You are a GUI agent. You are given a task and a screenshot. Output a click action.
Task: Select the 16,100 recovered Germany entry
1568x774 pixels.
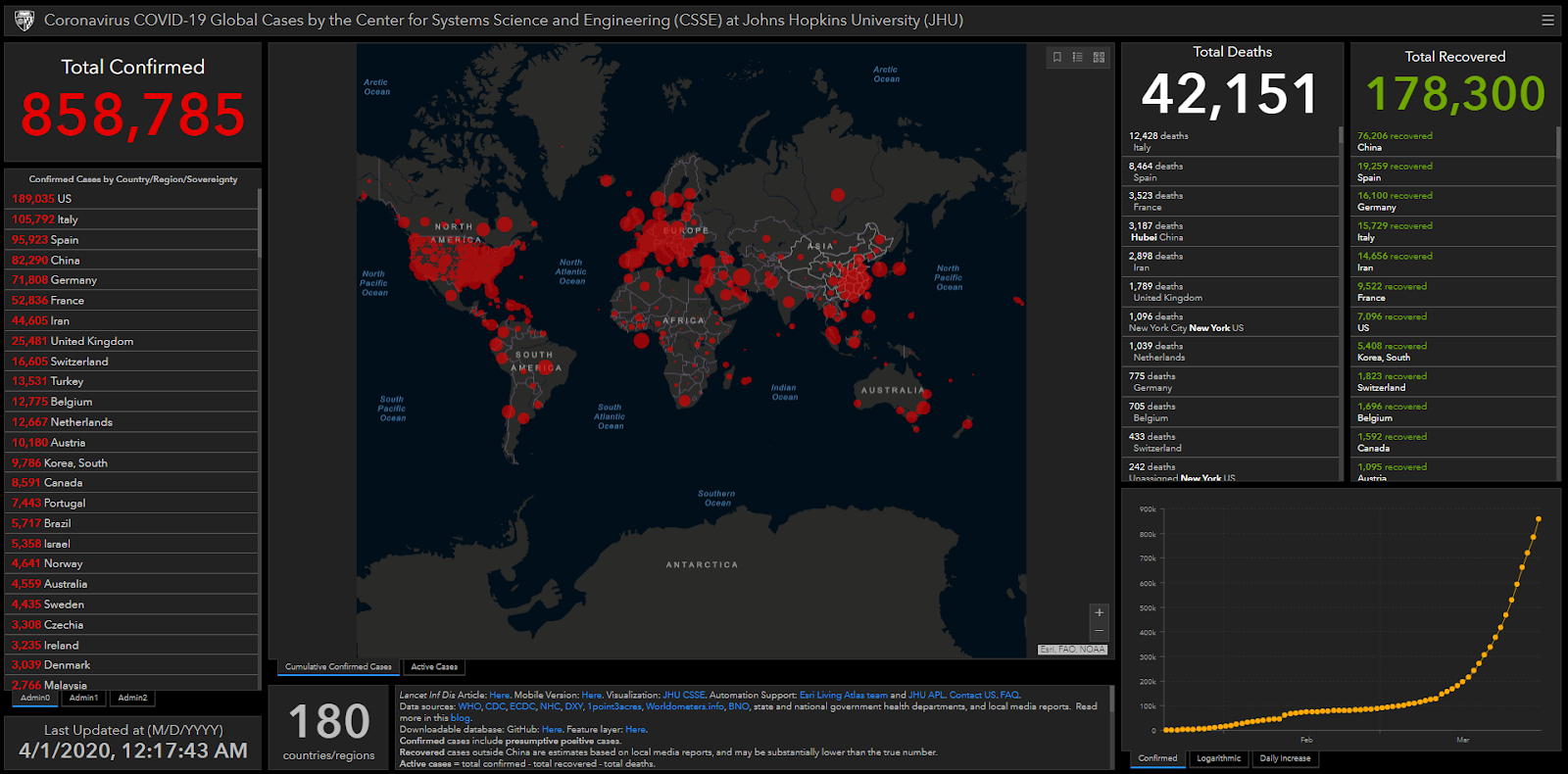(x=1453, y=202)
